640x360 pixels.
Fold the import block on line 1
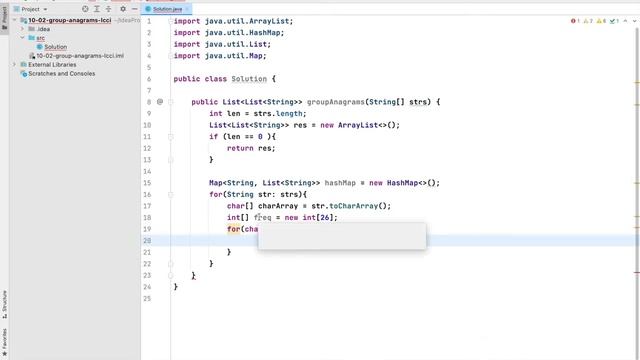tap(171, 21)
